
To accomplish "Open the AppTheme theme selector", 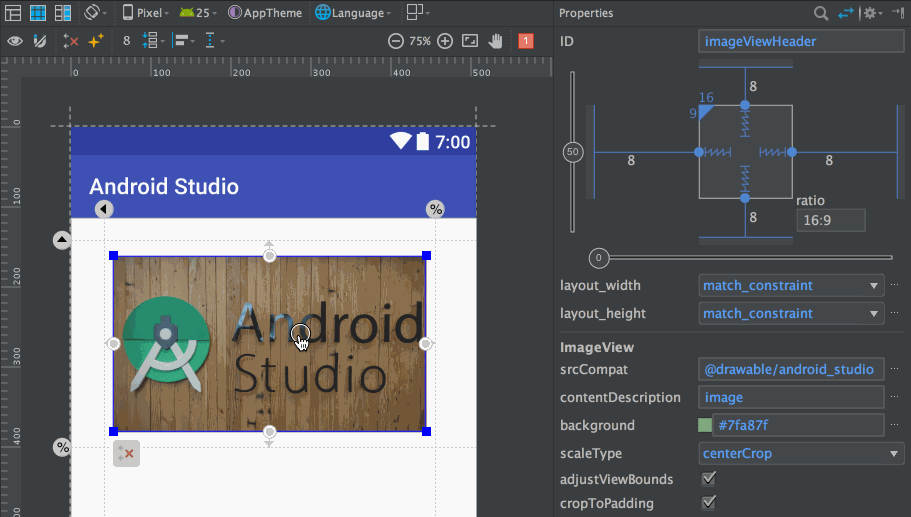I will point(265,13).
